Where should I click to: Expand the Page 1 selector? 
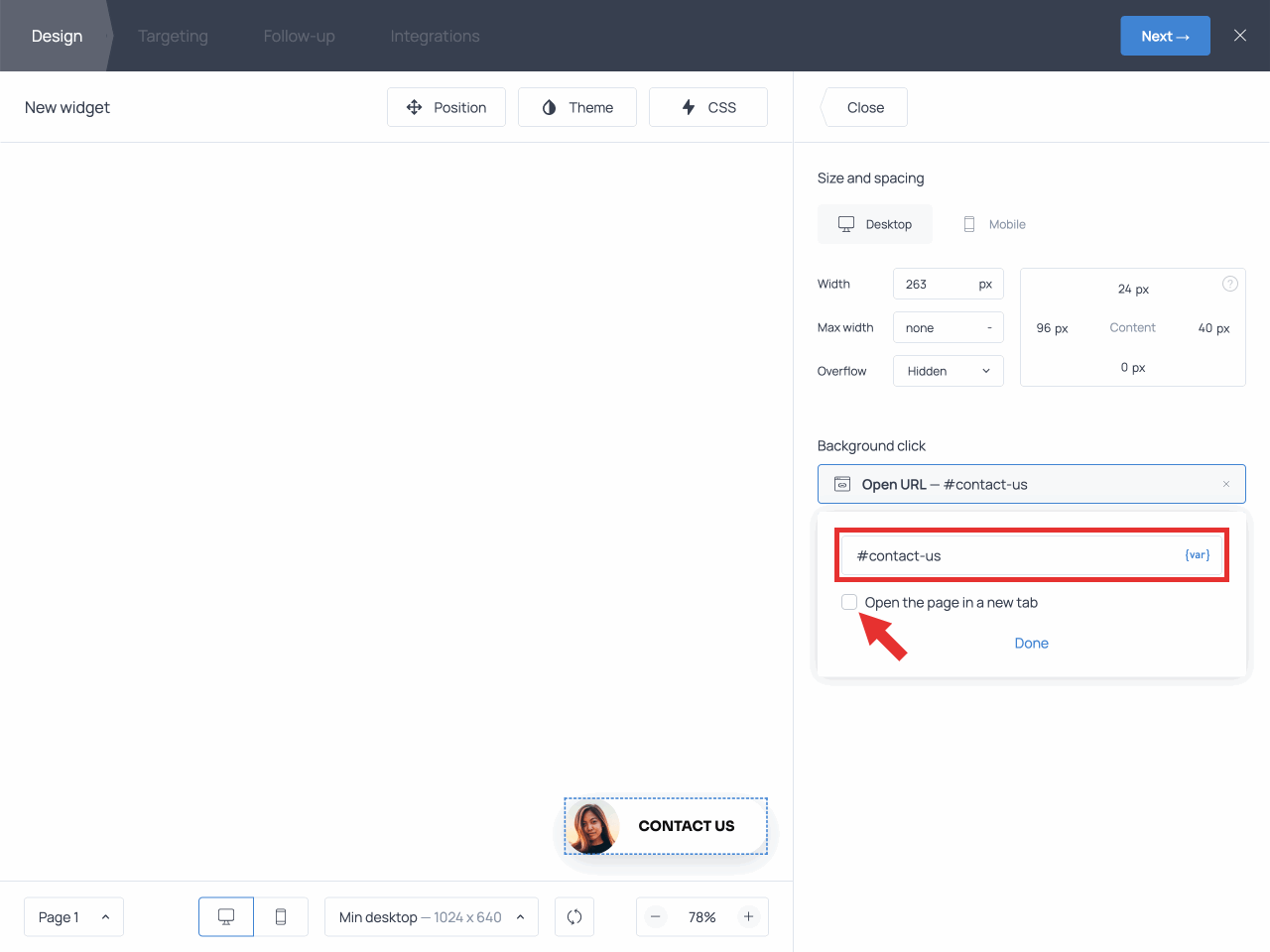tap(73, 917)
